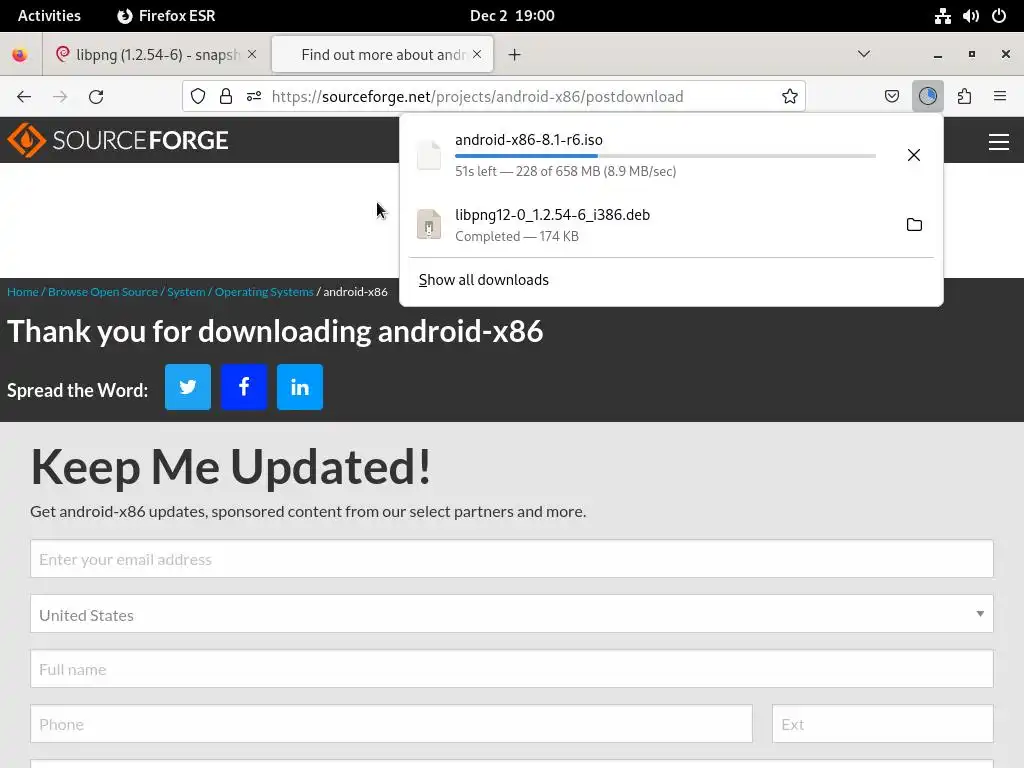Click the 'Keep Me Updated!' heading

(x=231, y=466)
